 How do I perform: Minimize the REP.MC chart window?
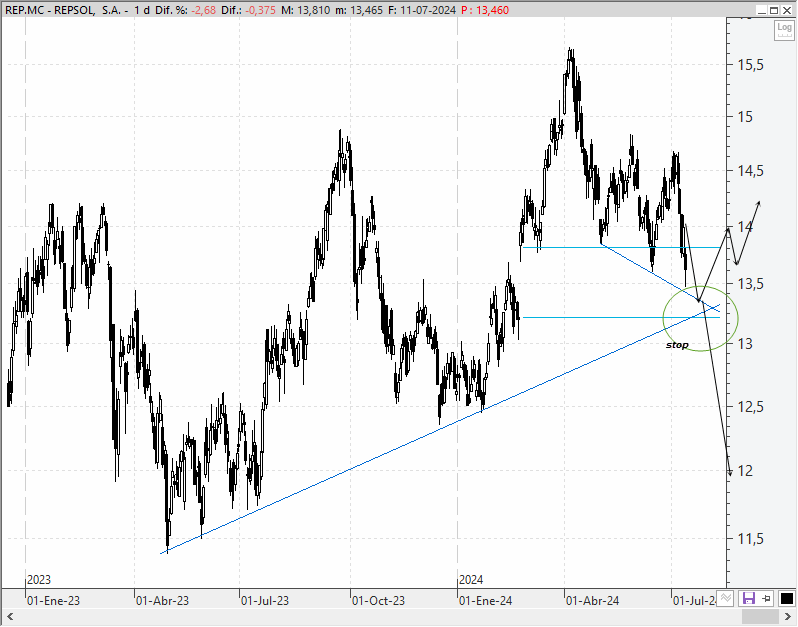pyautogui.click(x=761, y=10)
